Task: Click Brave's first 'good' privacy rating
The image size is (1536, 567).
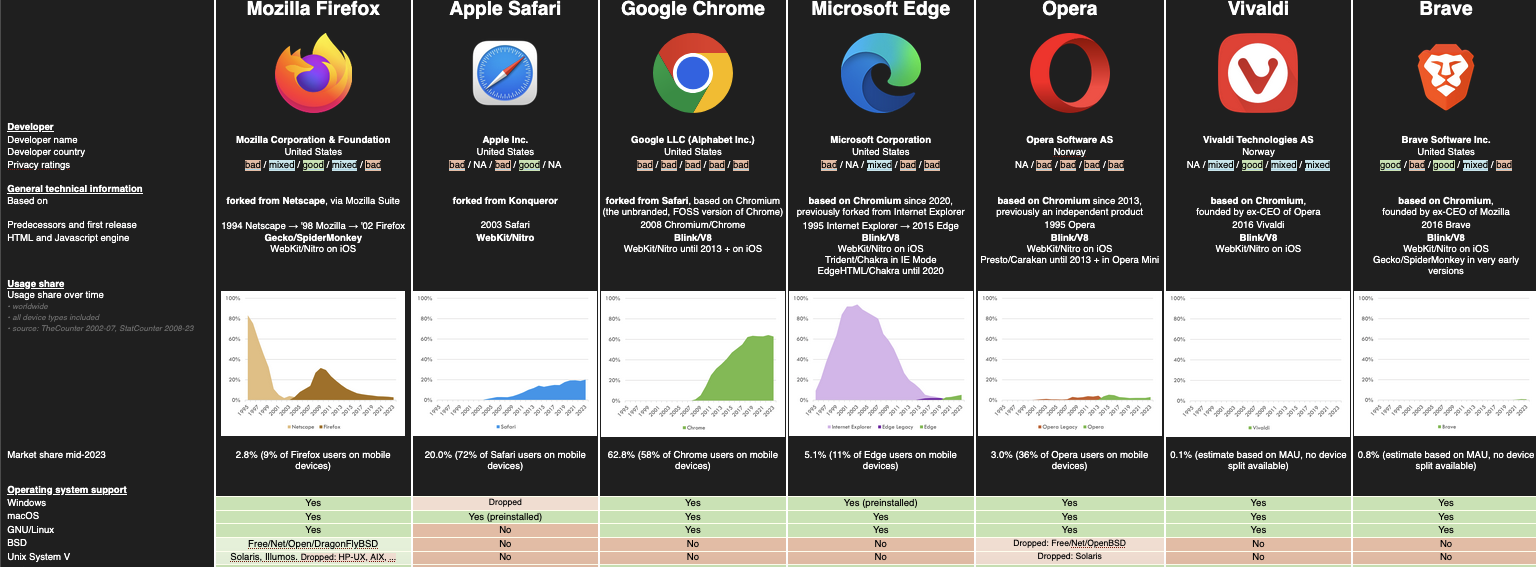Action: (x=1389, y=165)
